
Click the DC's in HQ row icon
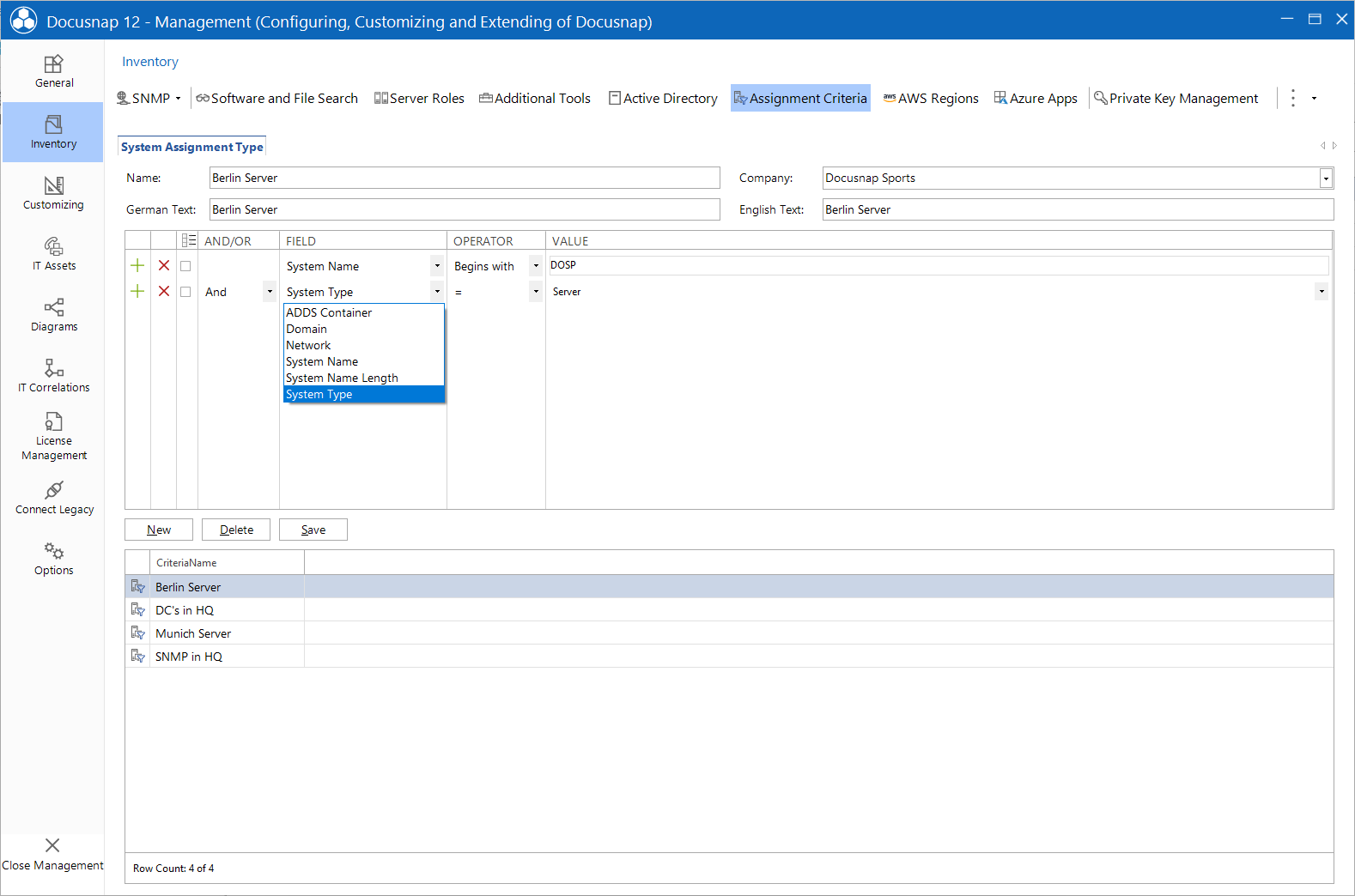[137, 609]
